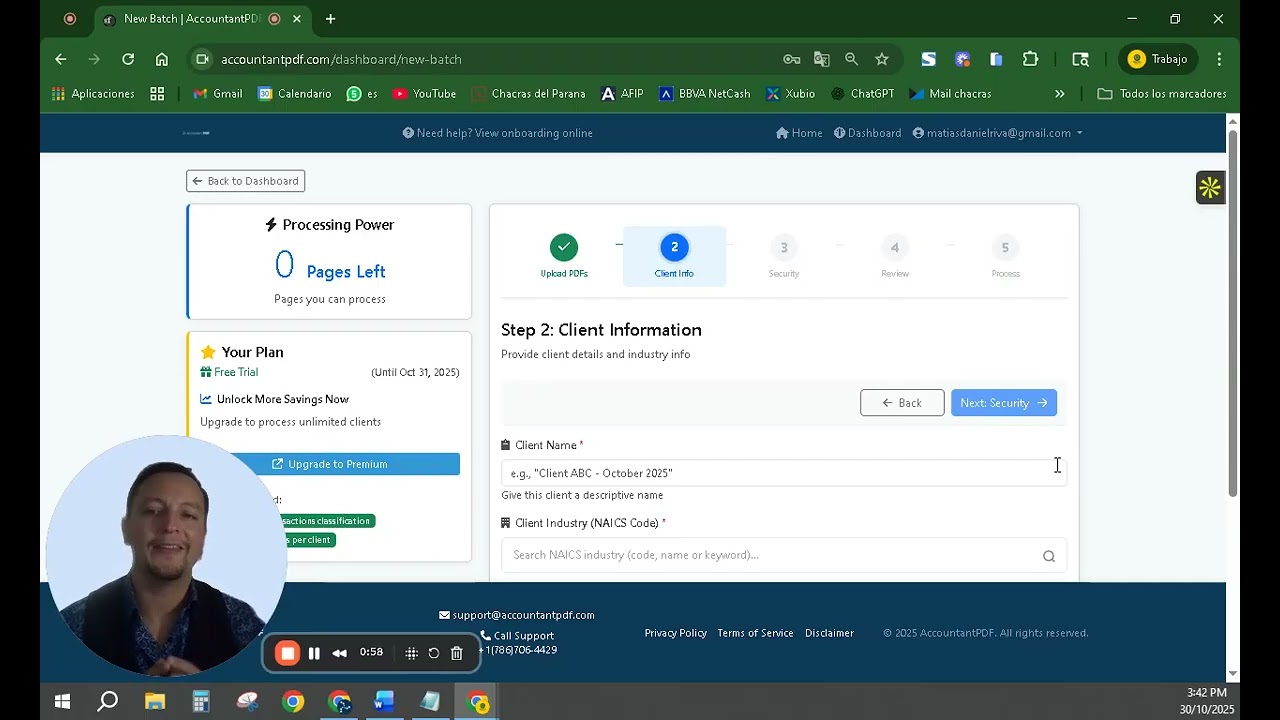
Task: Rewind the recording
Action: (339, 653)
